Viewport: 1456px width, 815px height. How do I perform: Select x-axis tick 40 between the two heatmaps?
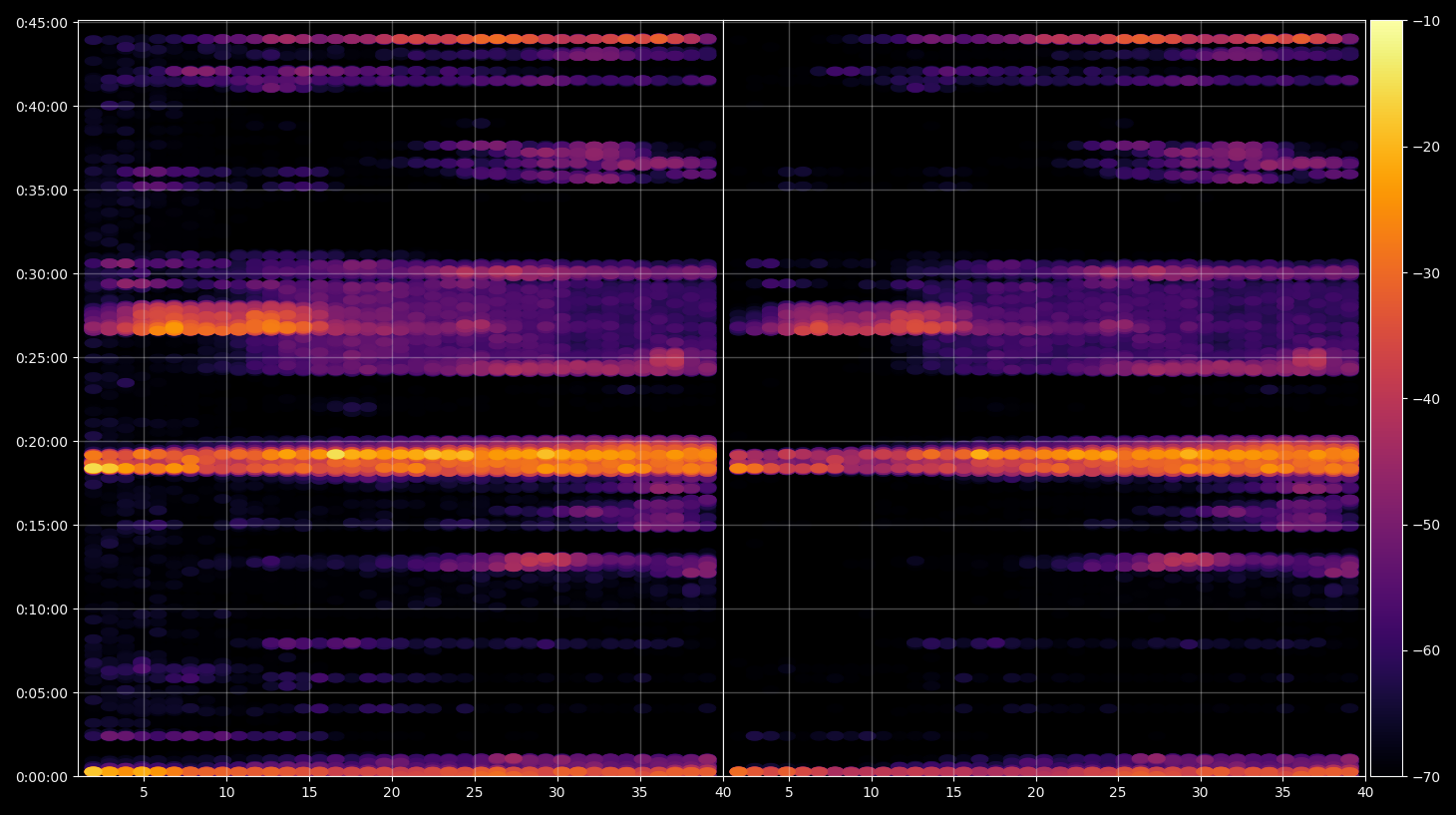click(723, 793)
